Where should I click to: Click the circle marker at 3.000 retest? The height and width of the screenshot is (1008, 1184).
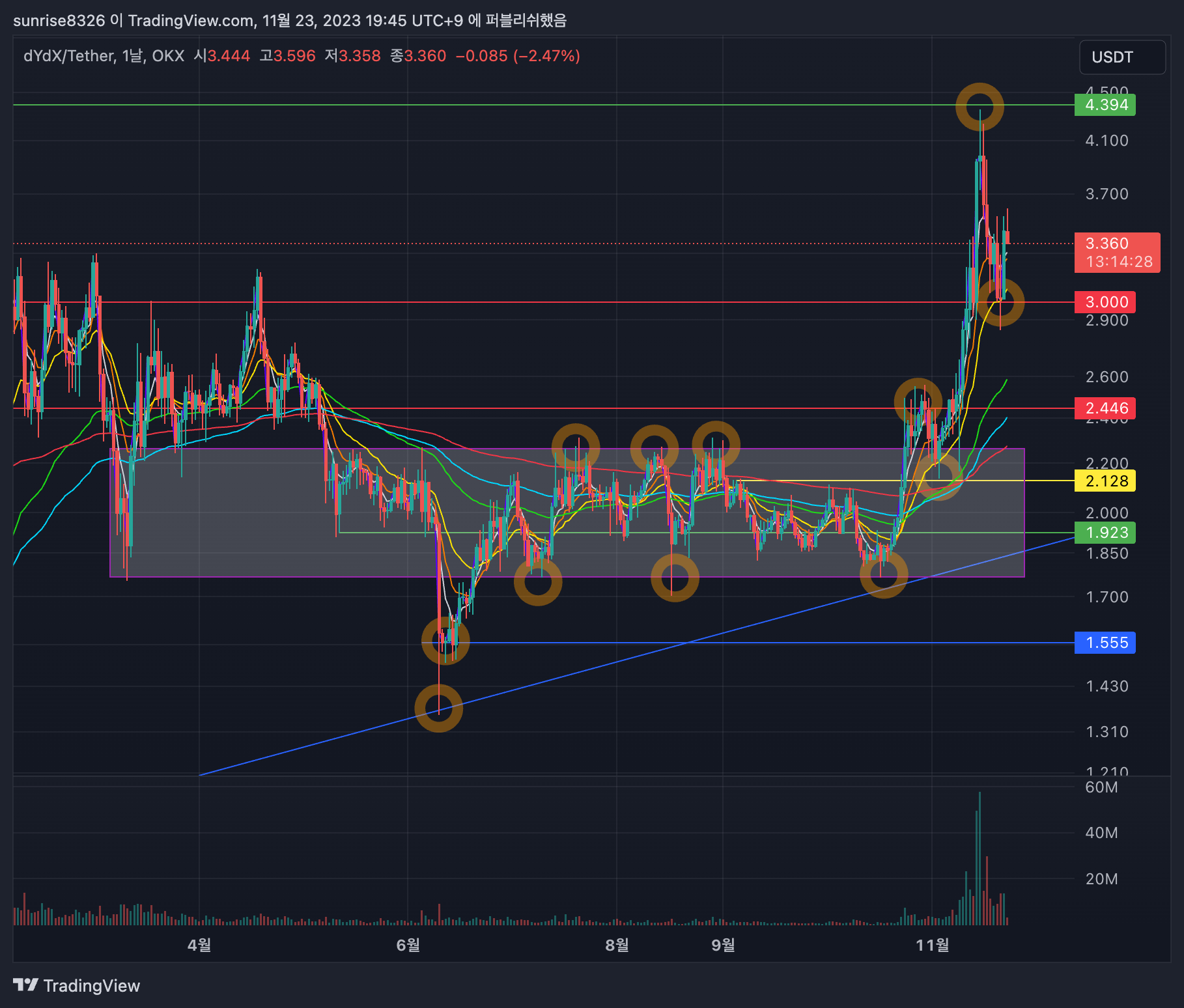coord(1000,302)
